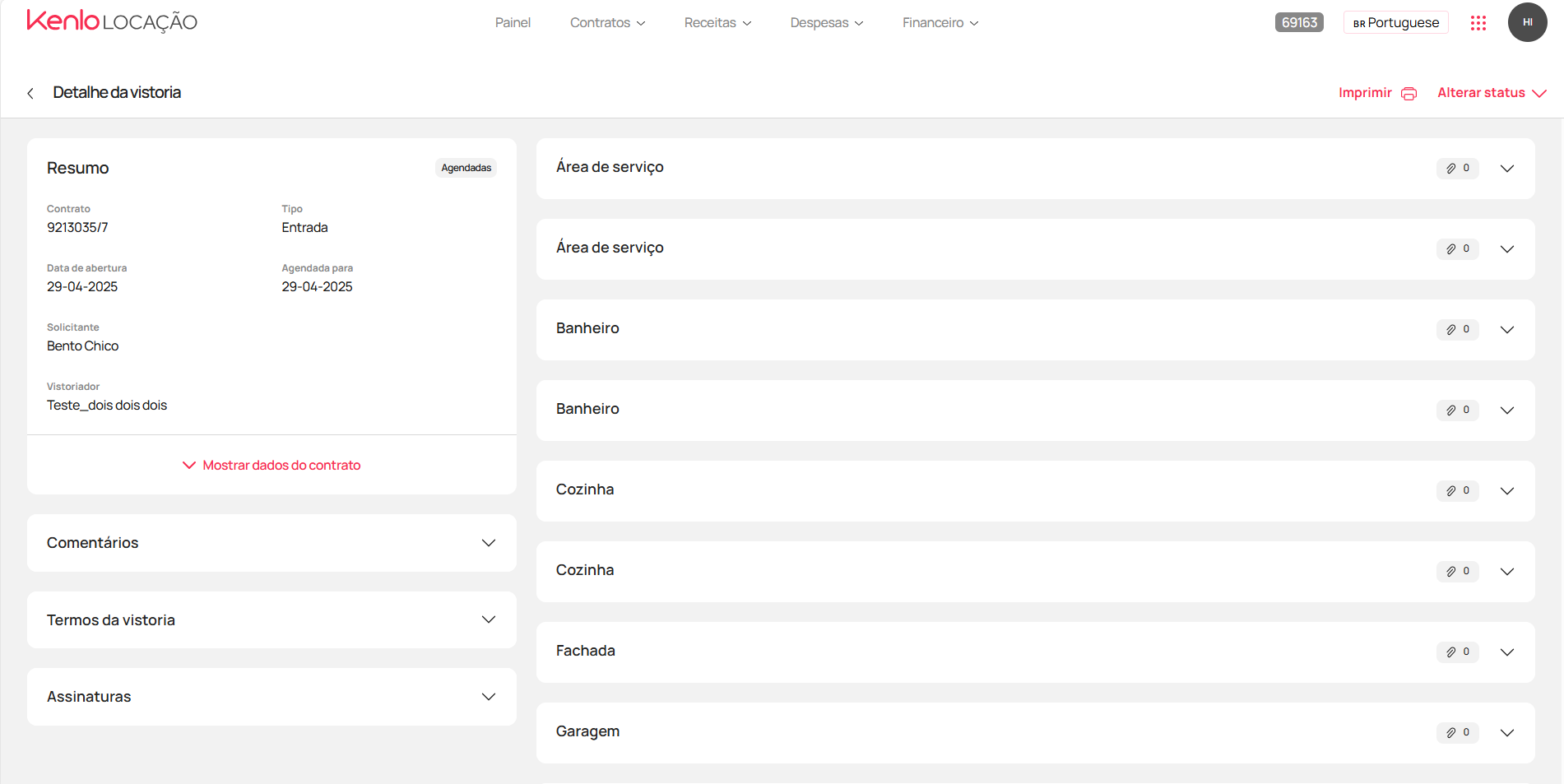Click contract number 9213035/7
Image resolution: width=1564 pixels, height=784 pixels.
coord(77,228)
